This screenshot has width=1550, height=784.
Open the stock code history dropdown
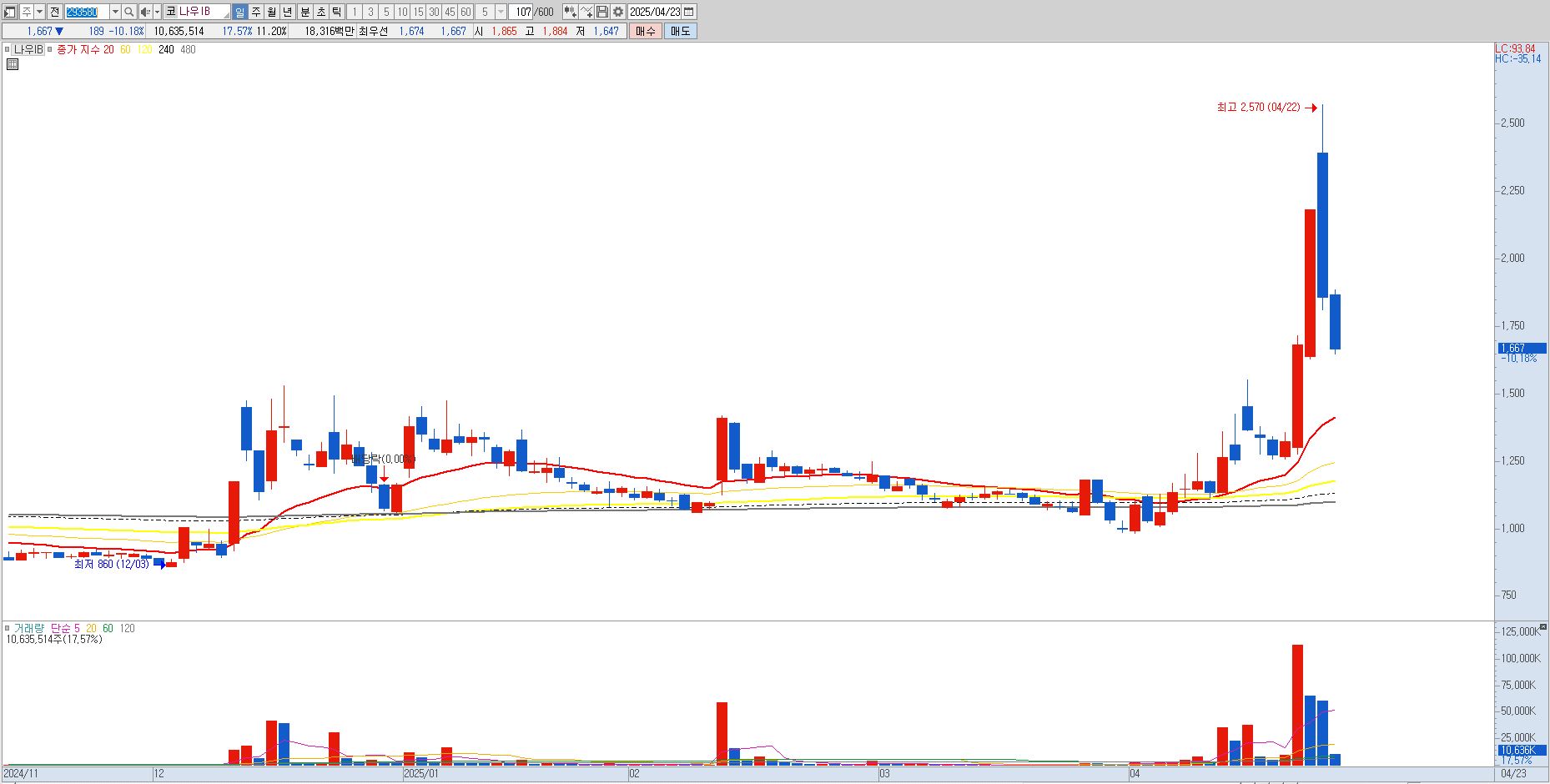[x=115, y=12]
